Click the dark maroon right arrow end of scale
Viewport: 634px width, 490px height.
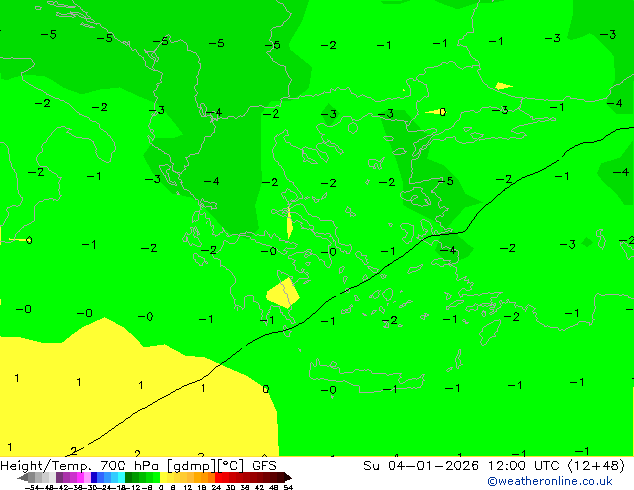[288, 477]
